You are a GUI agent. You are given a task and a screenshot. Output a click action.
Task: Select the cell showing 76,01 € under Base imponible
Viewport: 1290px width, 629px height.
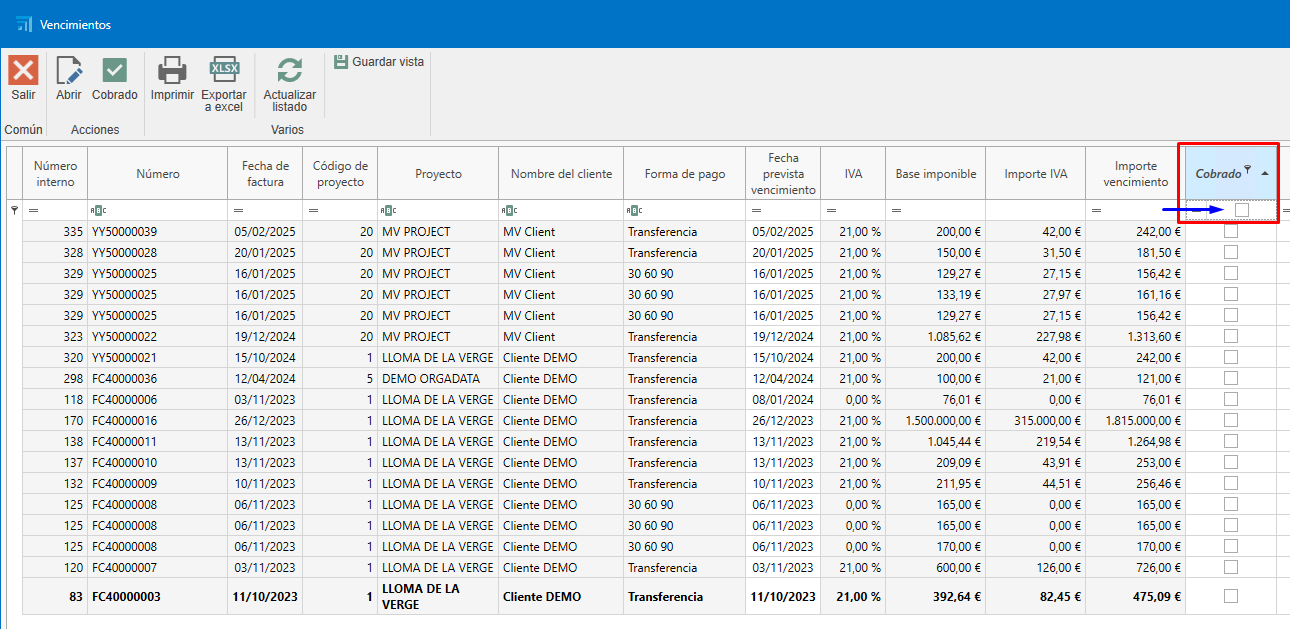pyautogui.click(x=936, y=399)
